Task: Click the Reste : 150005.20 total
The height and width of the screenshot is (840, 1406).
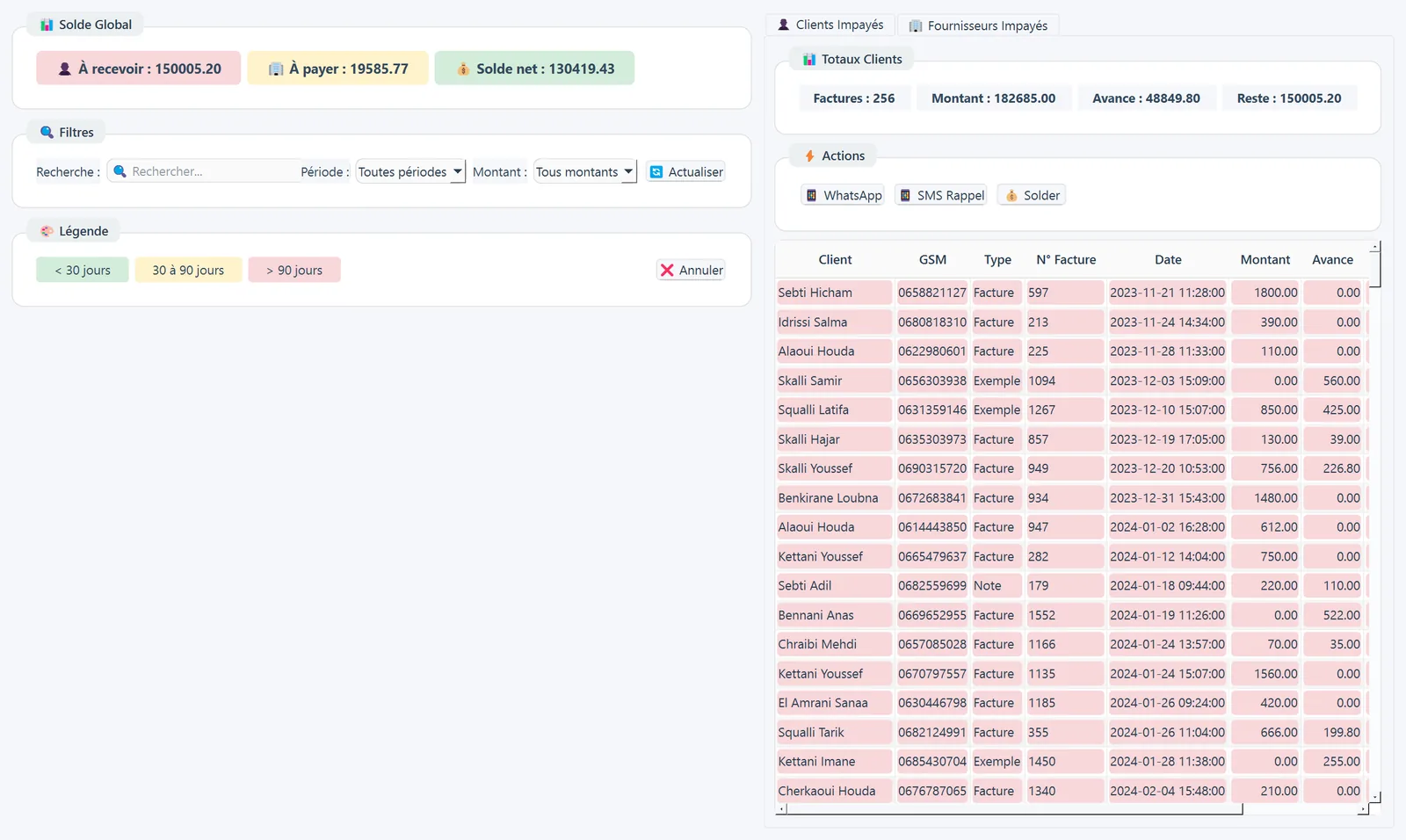Action: [x=1289, y=98]
